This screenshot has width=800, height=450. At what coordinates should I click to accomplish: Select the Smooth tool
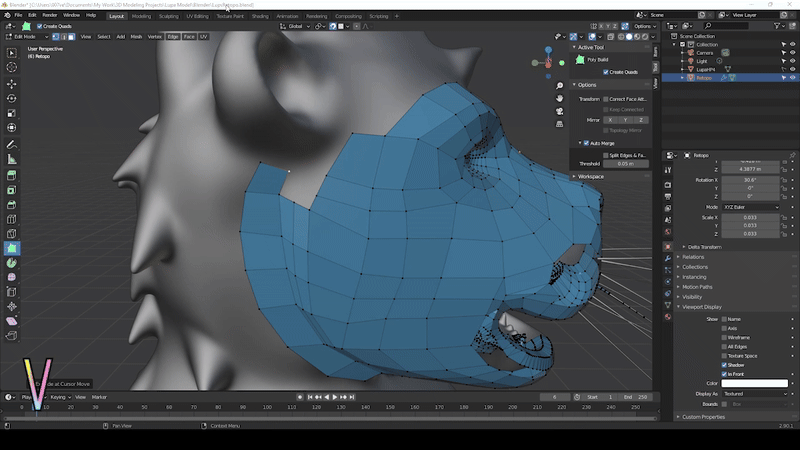coord(12,277)
